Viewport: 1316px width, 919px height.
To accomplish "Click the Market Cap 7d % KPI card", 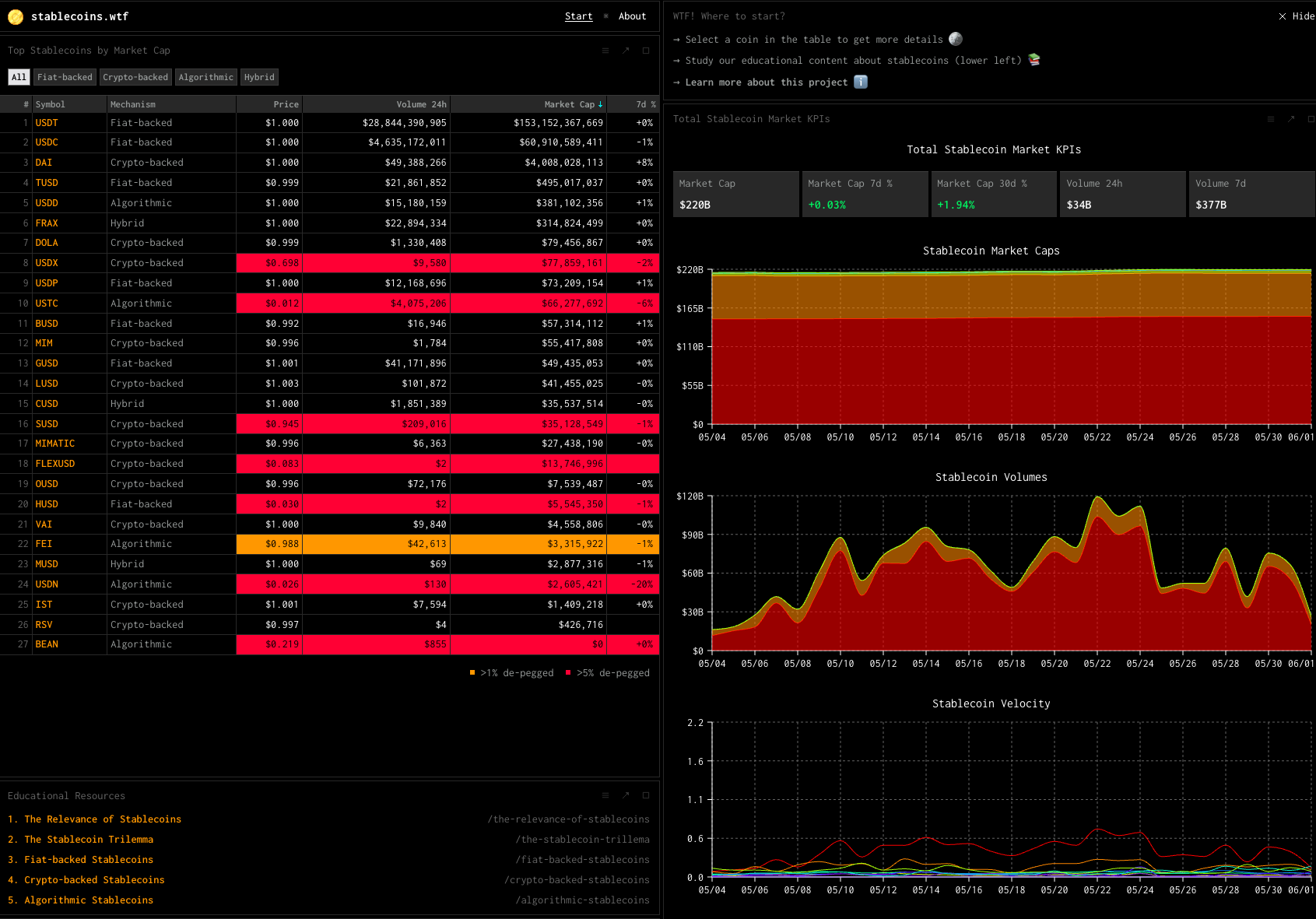I will pyautogui.click(x=865, y=194).
